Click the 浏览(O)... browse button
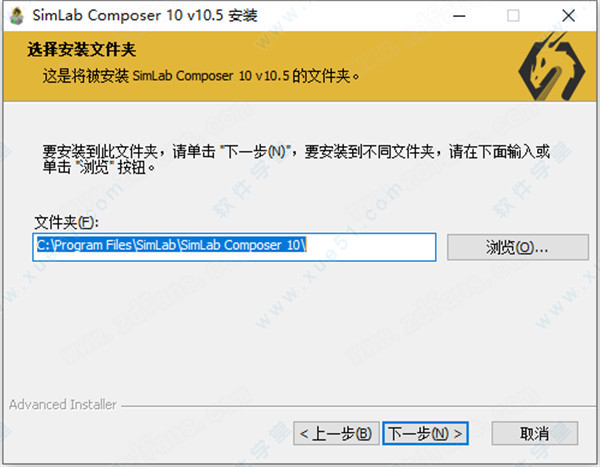Screen dimensions: 600x467 [518, 247]
